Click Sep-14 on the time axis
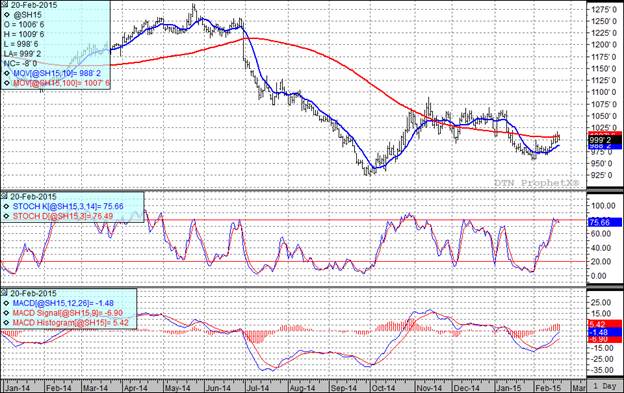This screenshot has height=393, width=624. coord(344,387)
